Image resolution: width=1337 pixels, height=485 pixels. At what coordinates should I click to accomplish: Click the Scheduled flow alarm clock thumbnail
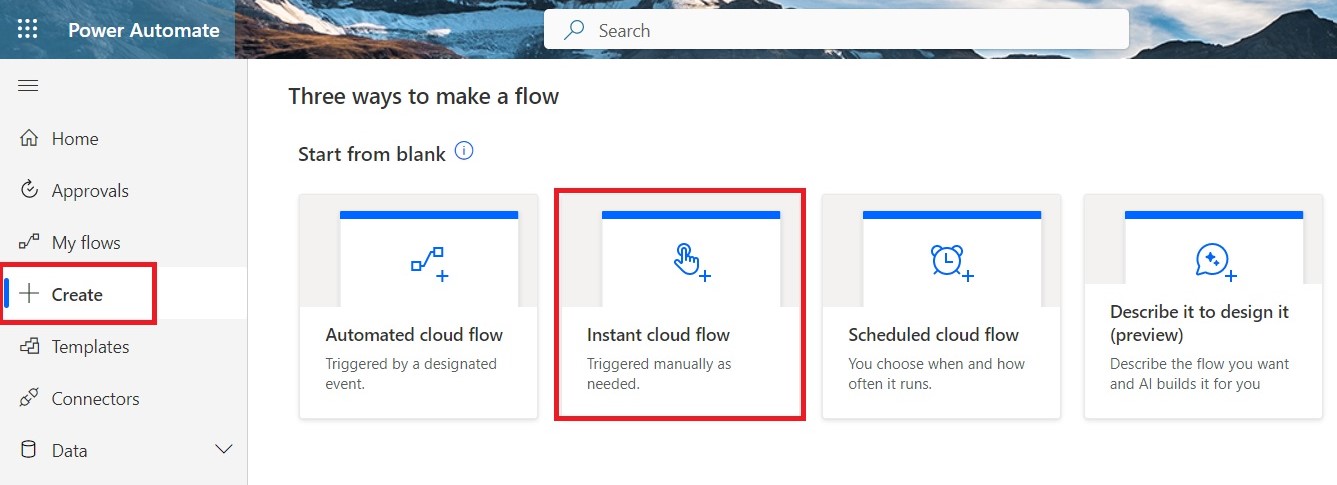(x=951, y=260)
